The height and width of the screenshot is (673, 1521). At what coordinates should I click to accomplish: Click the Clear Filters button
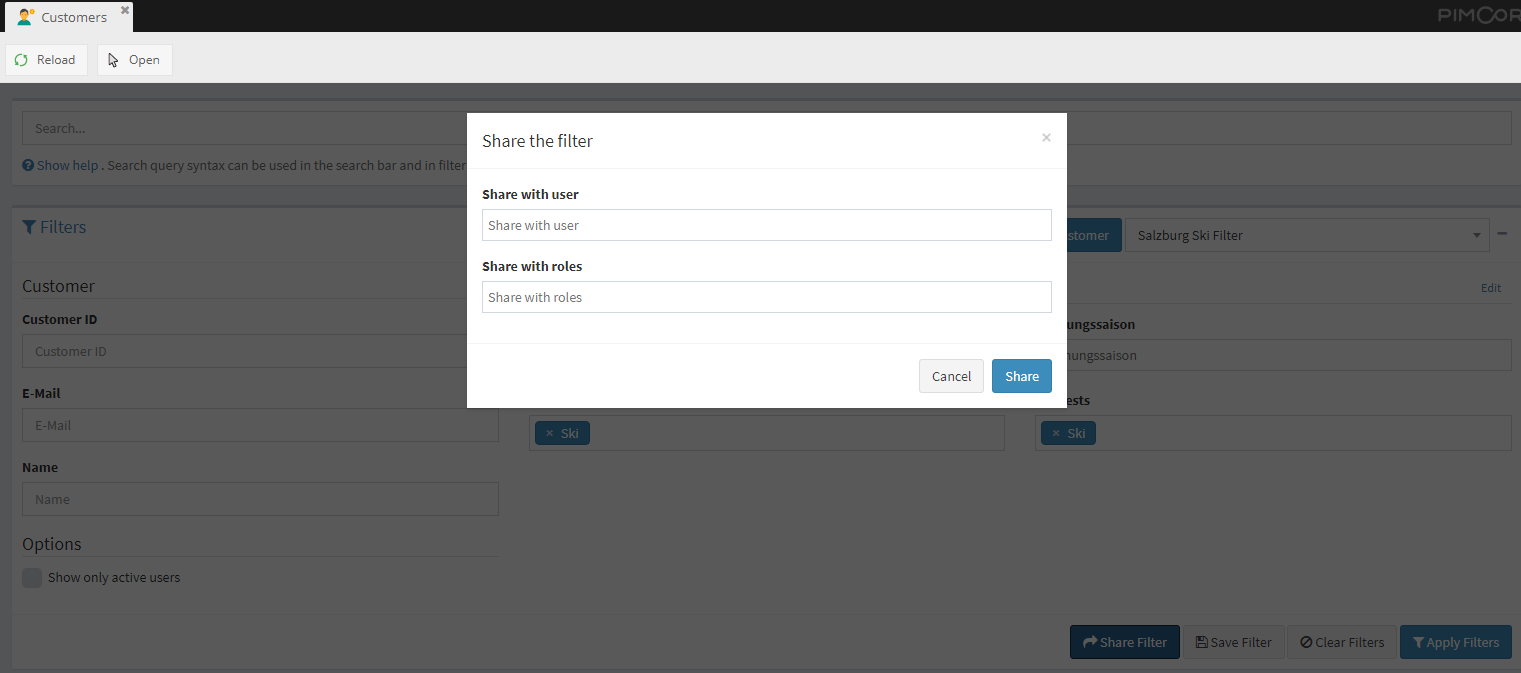click(x=1342, y=642)
